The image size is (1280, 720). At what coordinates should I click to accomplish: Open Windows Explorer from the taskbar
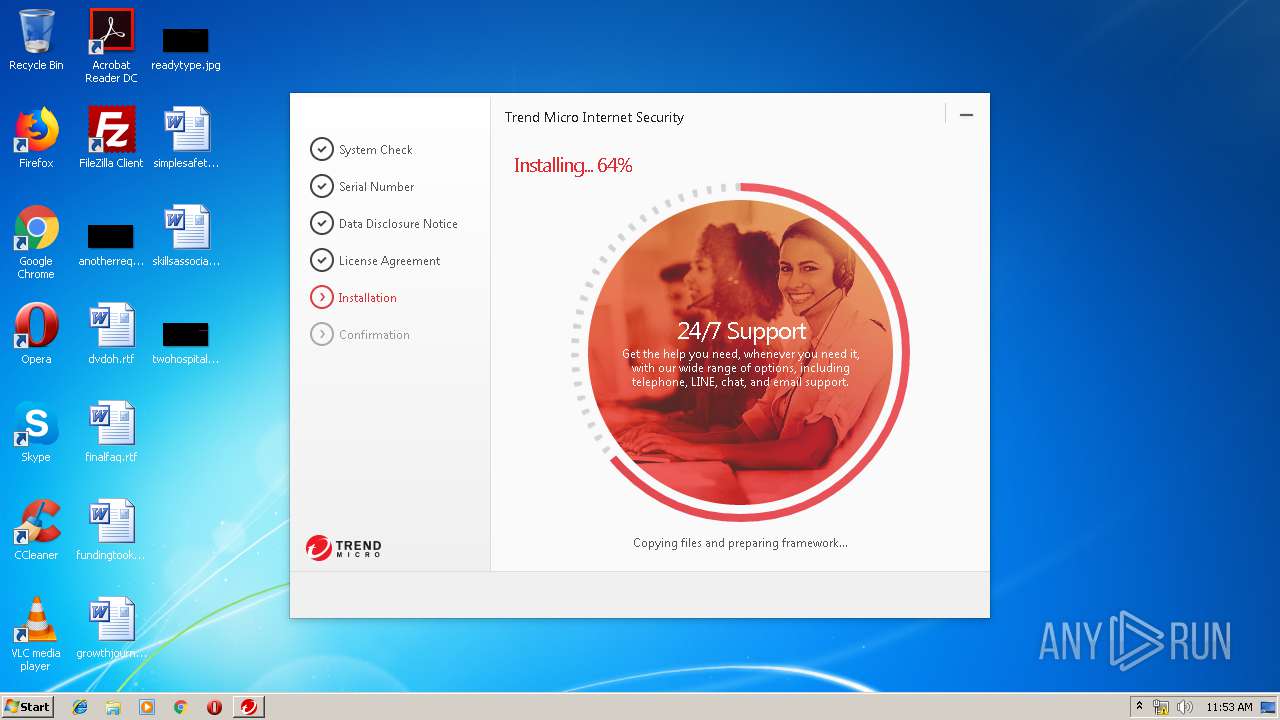[x=113, y=707]
